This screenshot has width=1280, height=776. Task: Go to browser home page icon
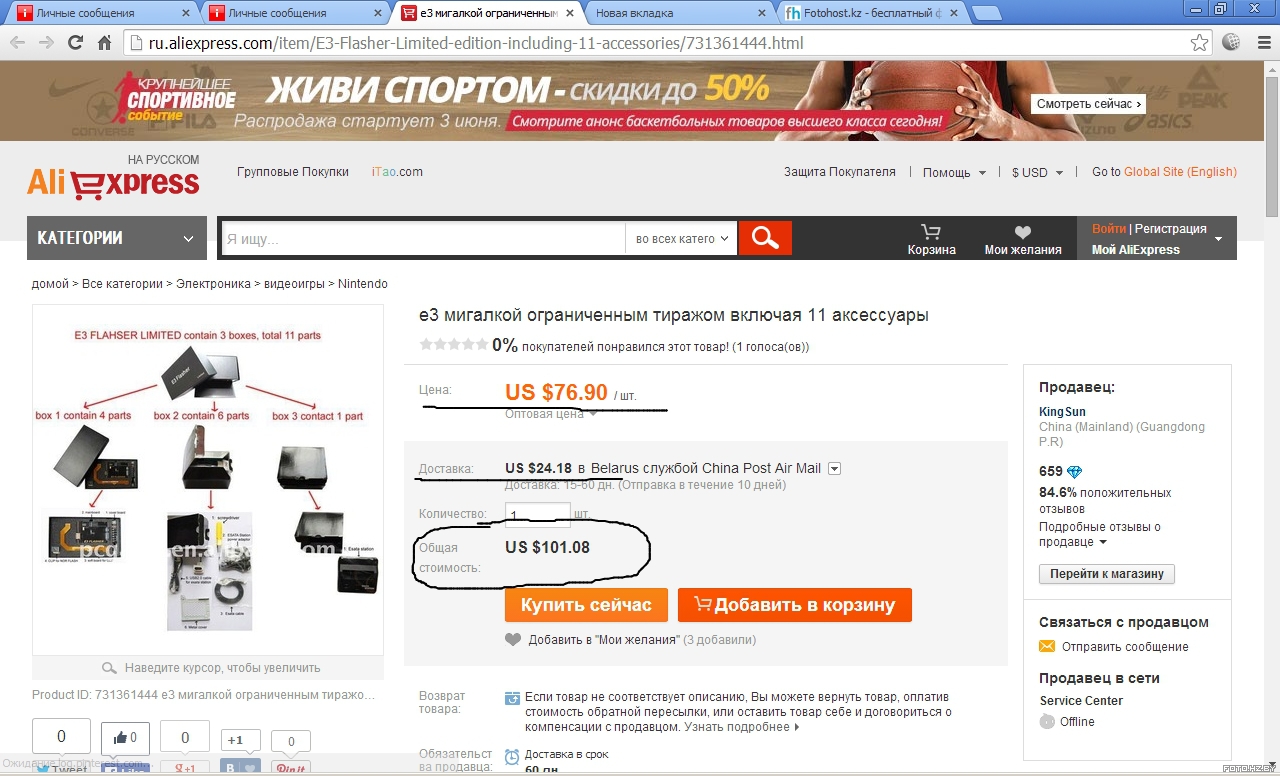pyautogui.click(x=104, y=43)
